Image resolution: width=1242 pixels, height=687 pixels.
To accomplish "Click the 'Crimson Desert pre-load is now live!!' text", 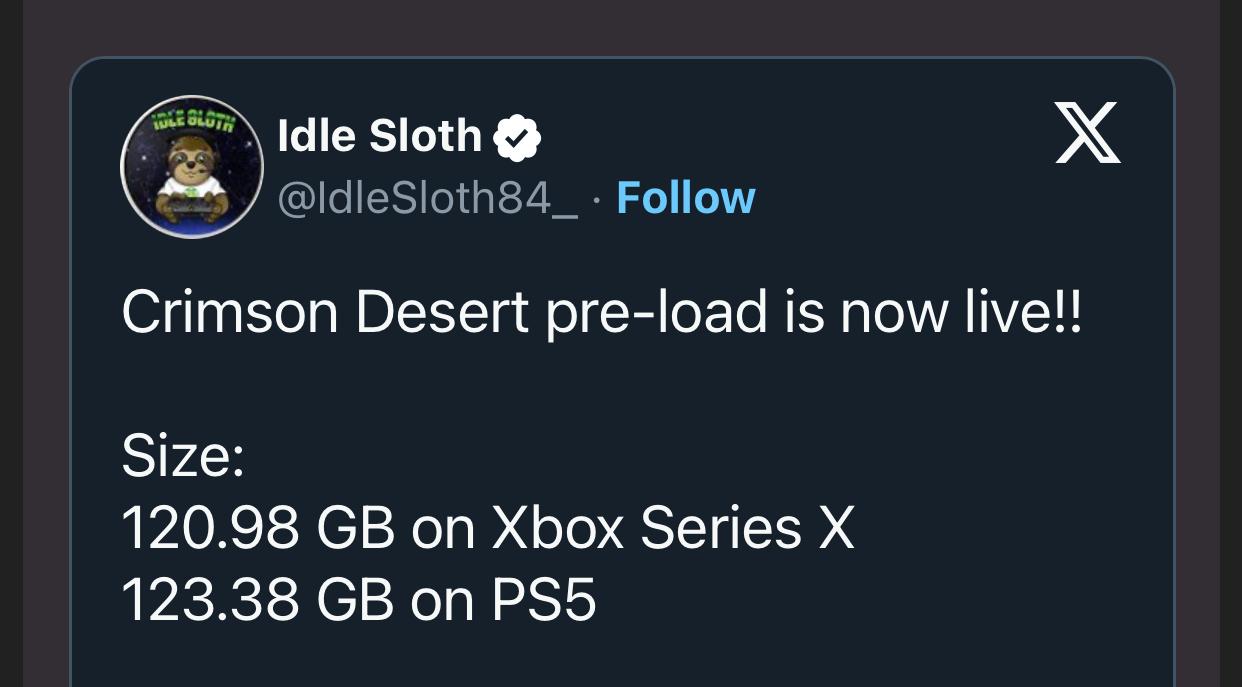I will pos(601,314).
